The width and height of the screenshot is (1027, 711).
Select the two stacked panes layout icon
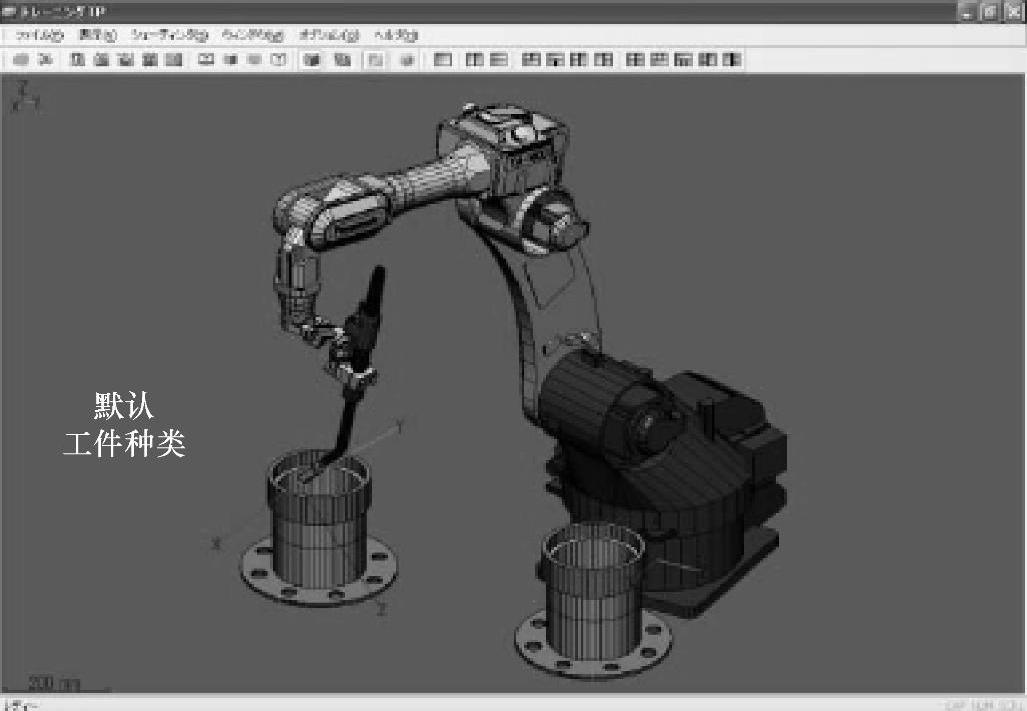click(x=499, y=60)
